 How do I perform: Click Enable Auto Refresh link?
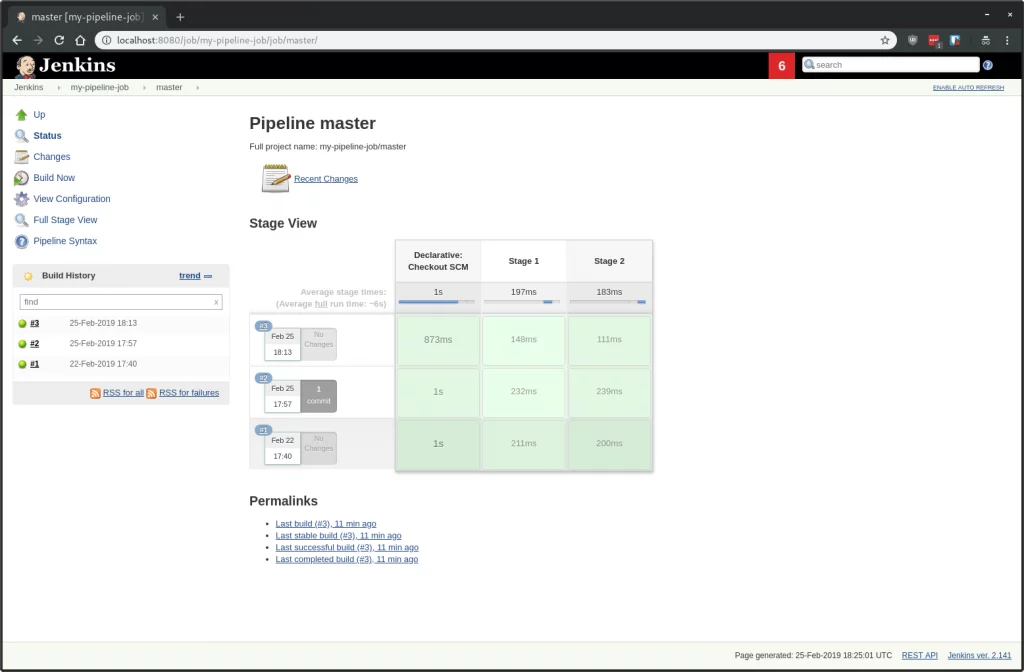pyautogui.click(x=968, y=88)
